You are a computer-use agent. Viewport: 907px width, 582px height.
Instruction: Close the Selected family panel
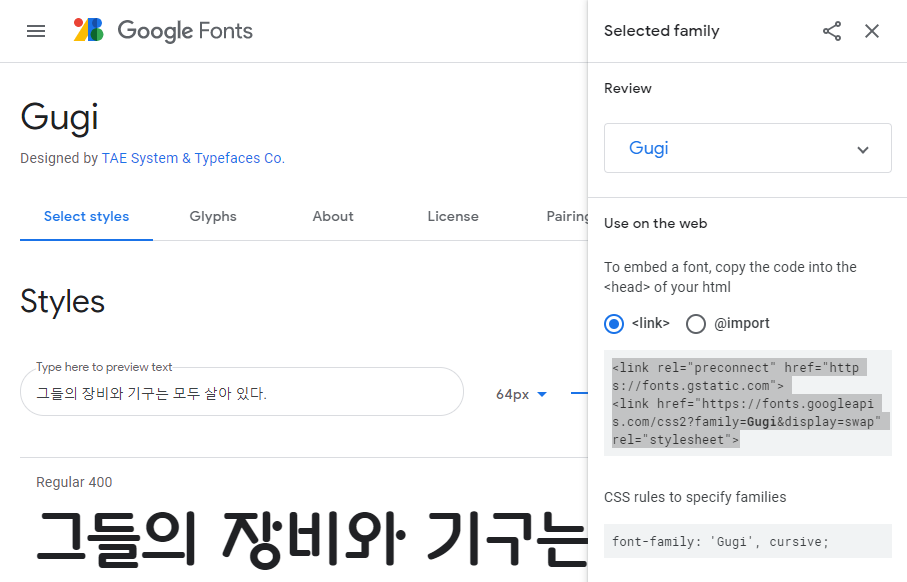(872, 31)
